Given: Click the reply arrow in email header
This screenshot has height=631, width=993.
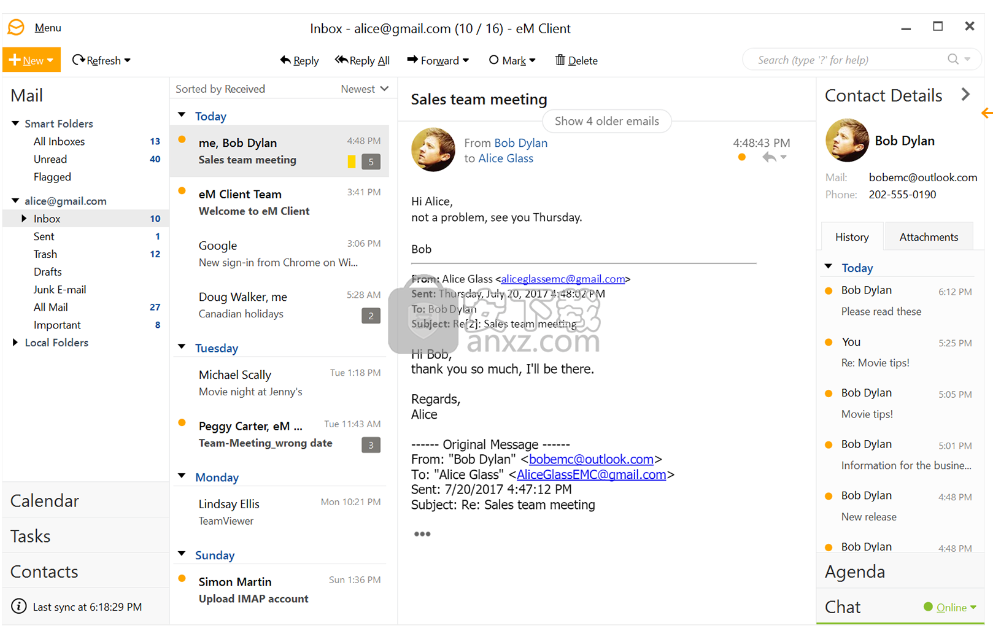Looking at the screenshot, I should coord(769,157).
